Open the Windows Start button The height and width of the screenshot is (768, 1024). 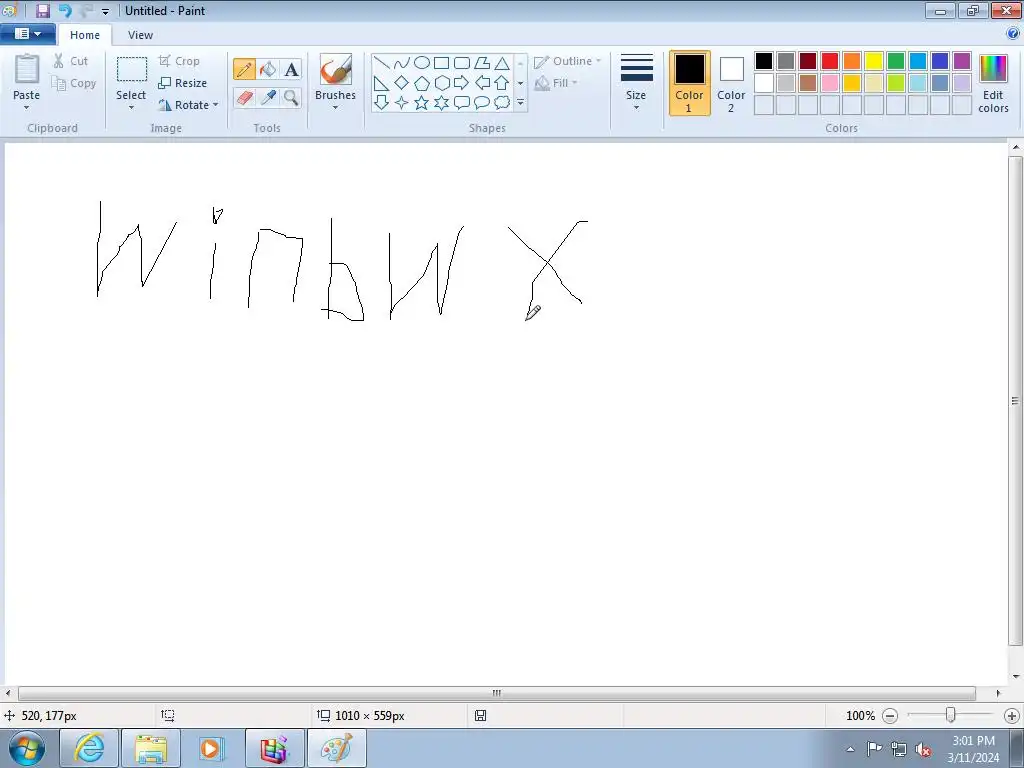[27, 748]
